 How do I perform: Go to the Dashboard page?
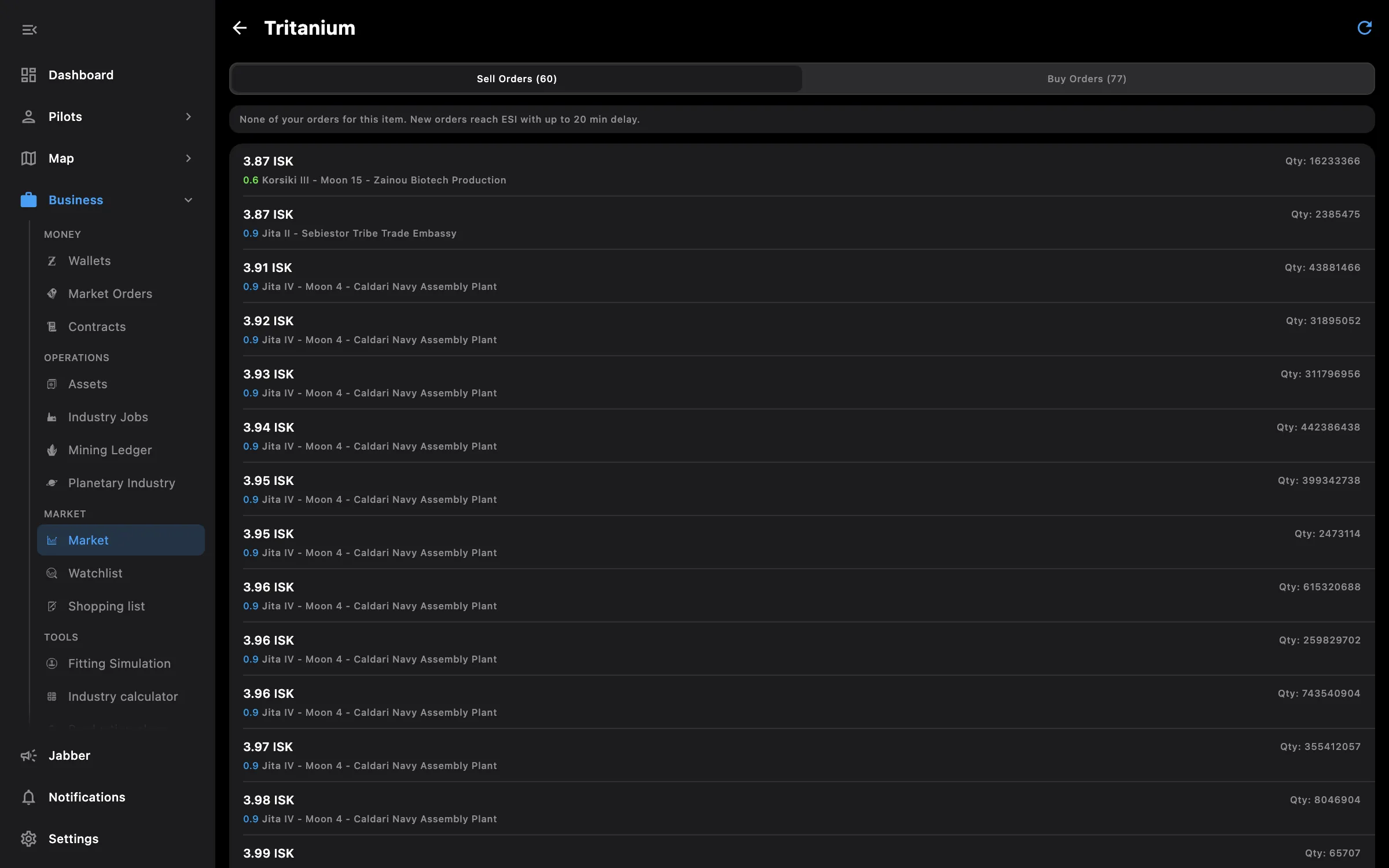click(108, 75)
